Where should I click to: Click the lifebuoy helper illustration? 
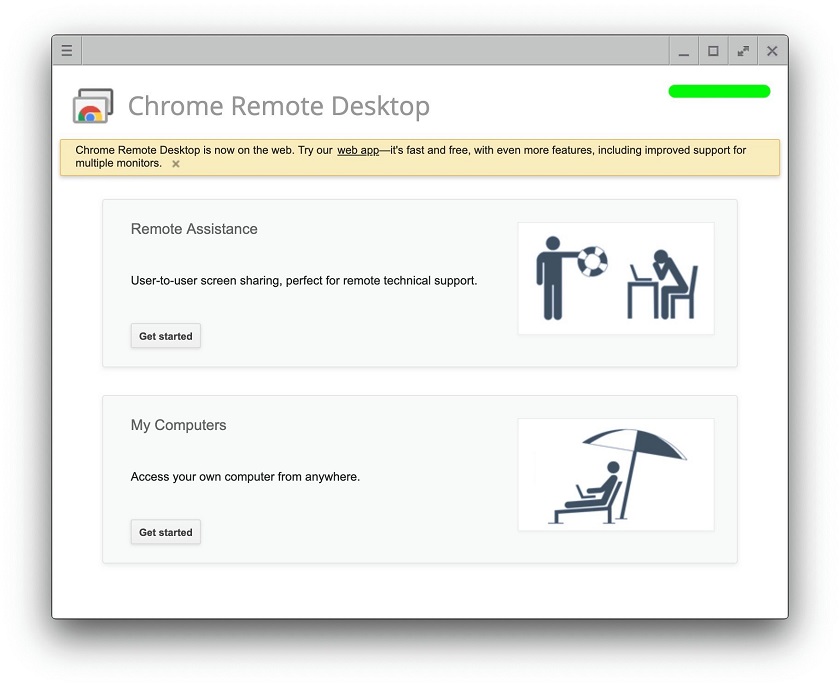615,278
